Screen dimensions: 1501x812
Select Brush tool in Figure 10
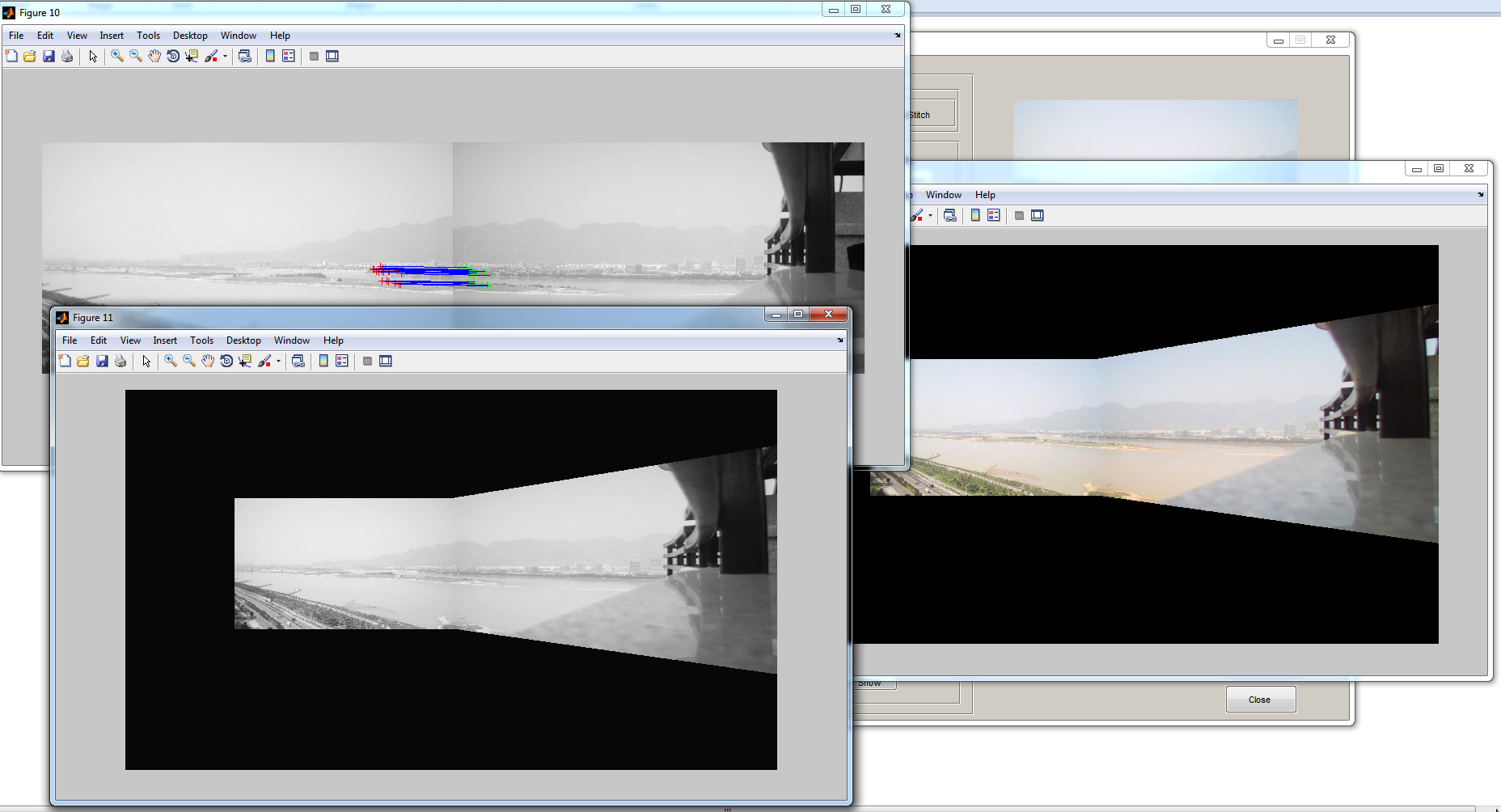point(211,56)
